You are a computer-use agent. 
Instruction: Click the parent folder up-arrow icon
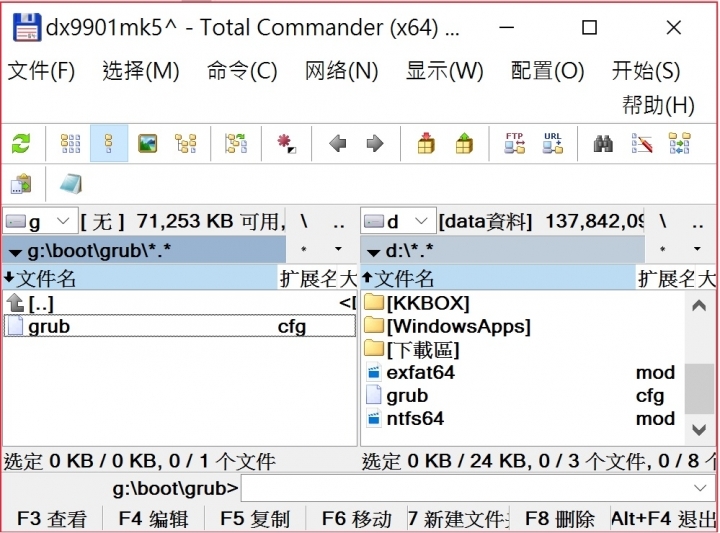15,303
